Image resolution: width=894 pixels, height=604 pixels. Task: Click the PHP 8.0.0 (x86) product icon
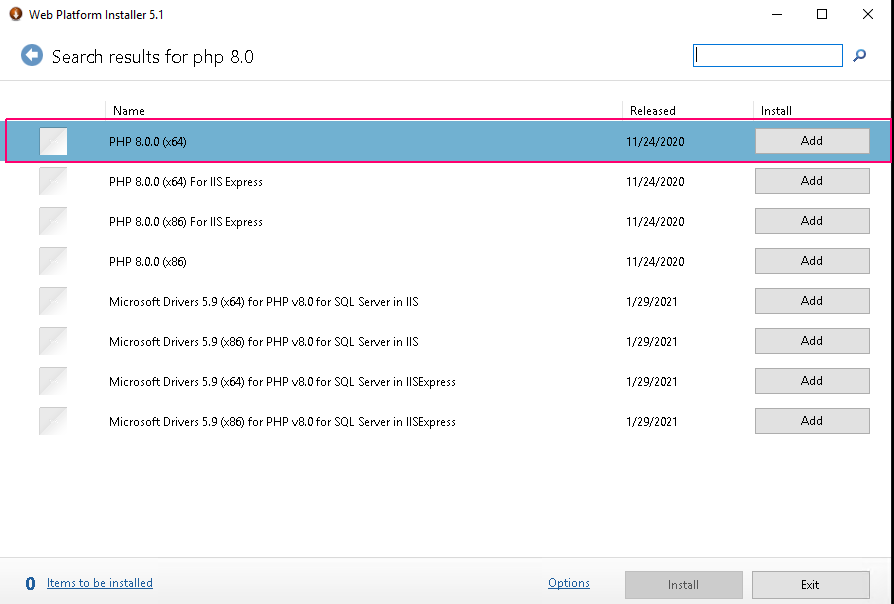point(53,261)
